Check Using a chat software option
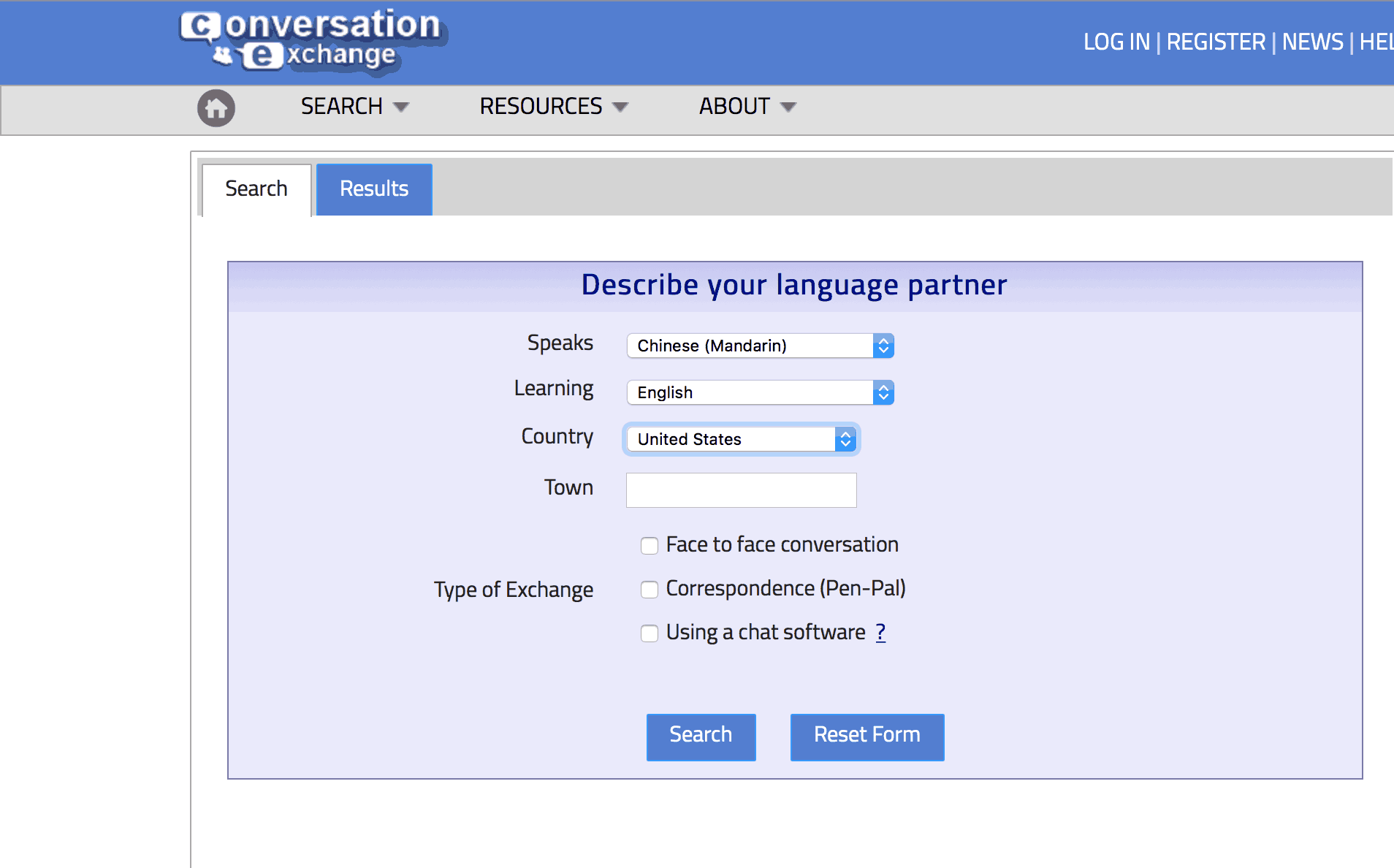 pos(650,633)
